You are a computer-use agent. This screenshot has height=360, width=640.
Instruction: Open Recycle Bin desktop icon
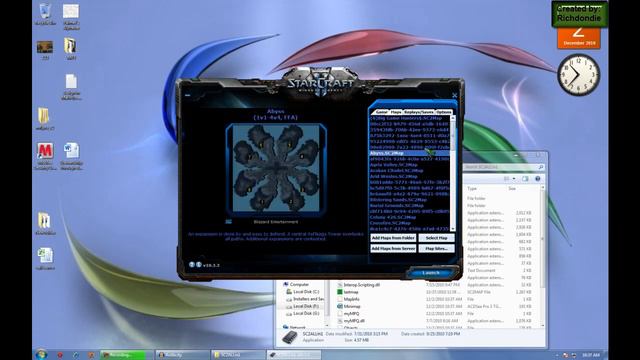[45, 14]
